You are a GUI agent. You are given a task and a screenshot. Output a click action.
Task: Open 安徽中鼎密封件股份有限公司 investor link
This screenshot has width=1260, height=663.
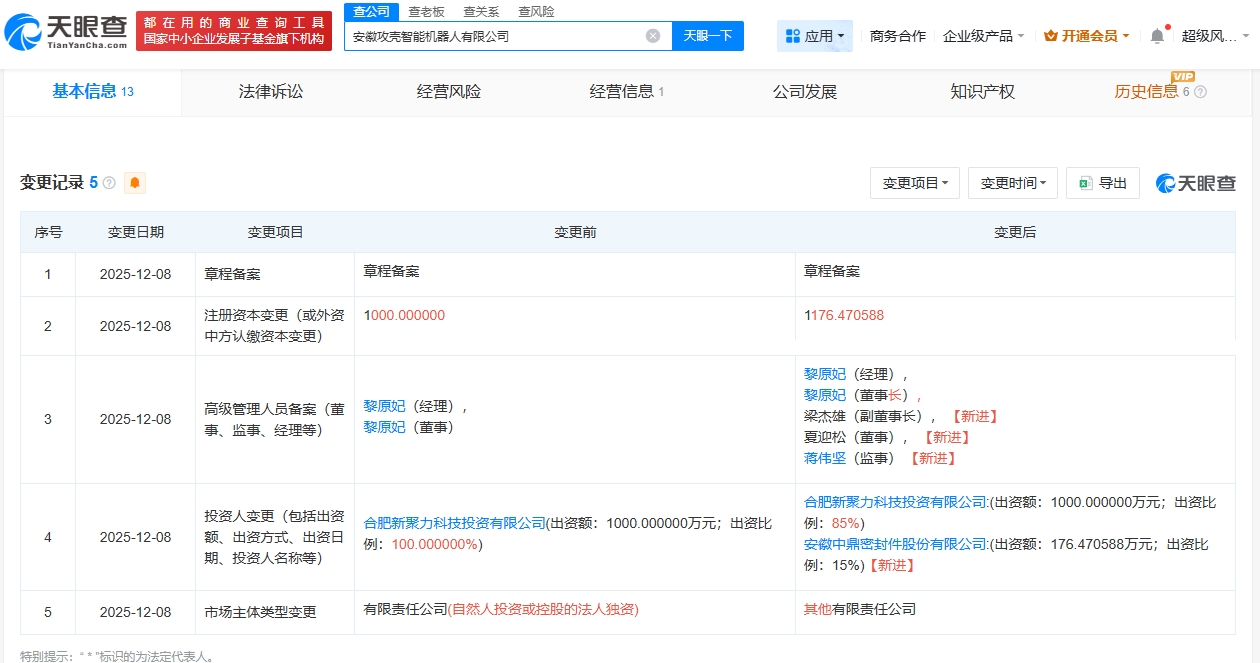(x=895, y=544)
